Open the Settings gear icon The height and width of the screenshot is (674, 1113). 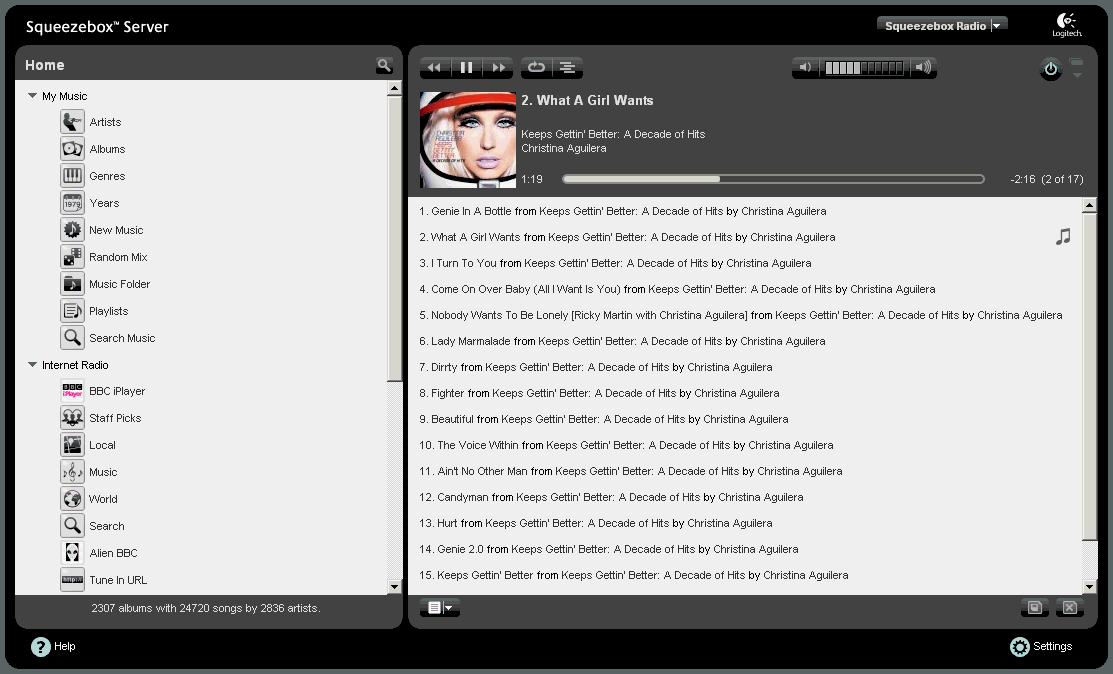(x=1020, y=647)
